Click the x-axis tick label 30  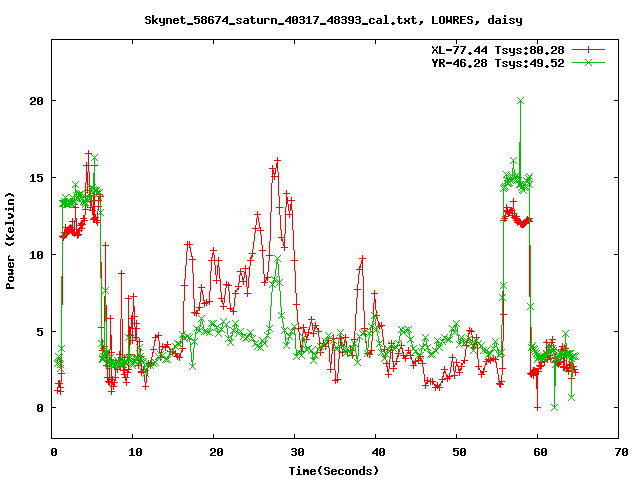[297, 452]
